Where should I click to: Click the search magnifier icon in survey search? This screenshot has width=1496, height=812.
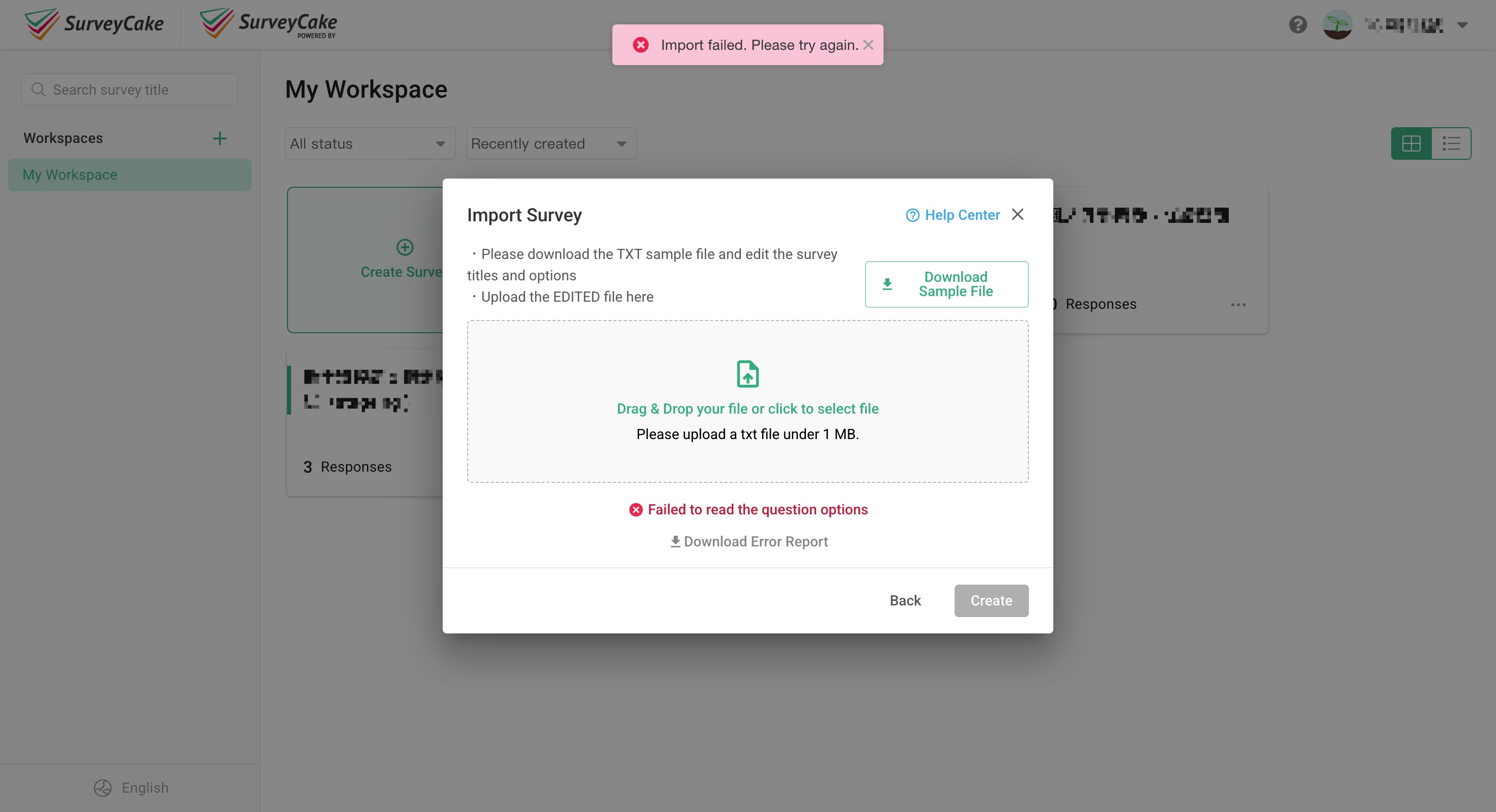[x=38, y=89]
